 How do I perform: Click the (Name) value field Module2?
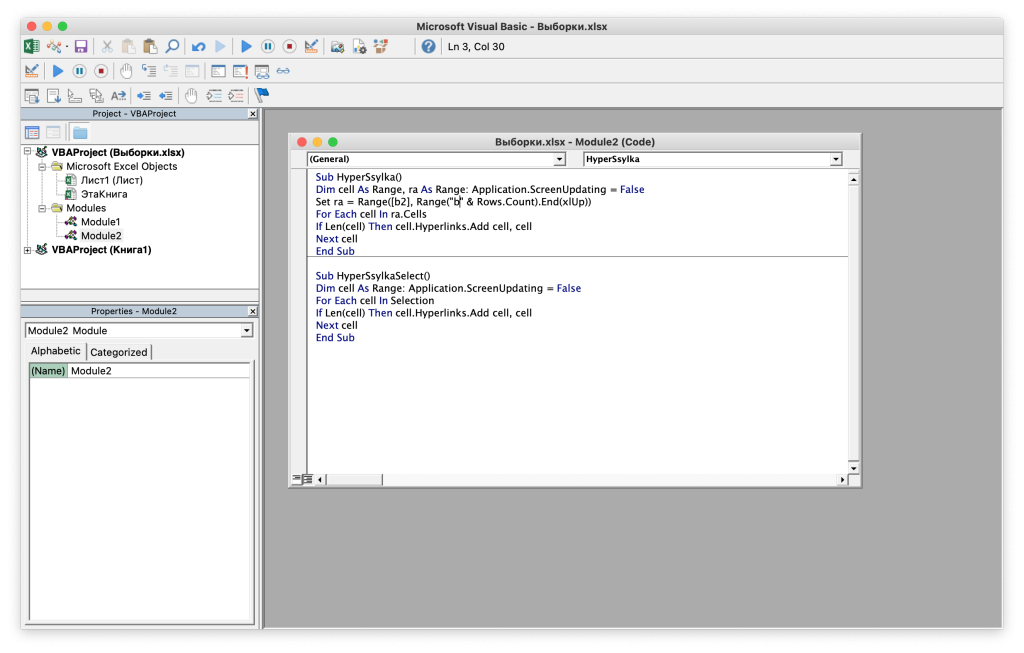pos(159,371)
